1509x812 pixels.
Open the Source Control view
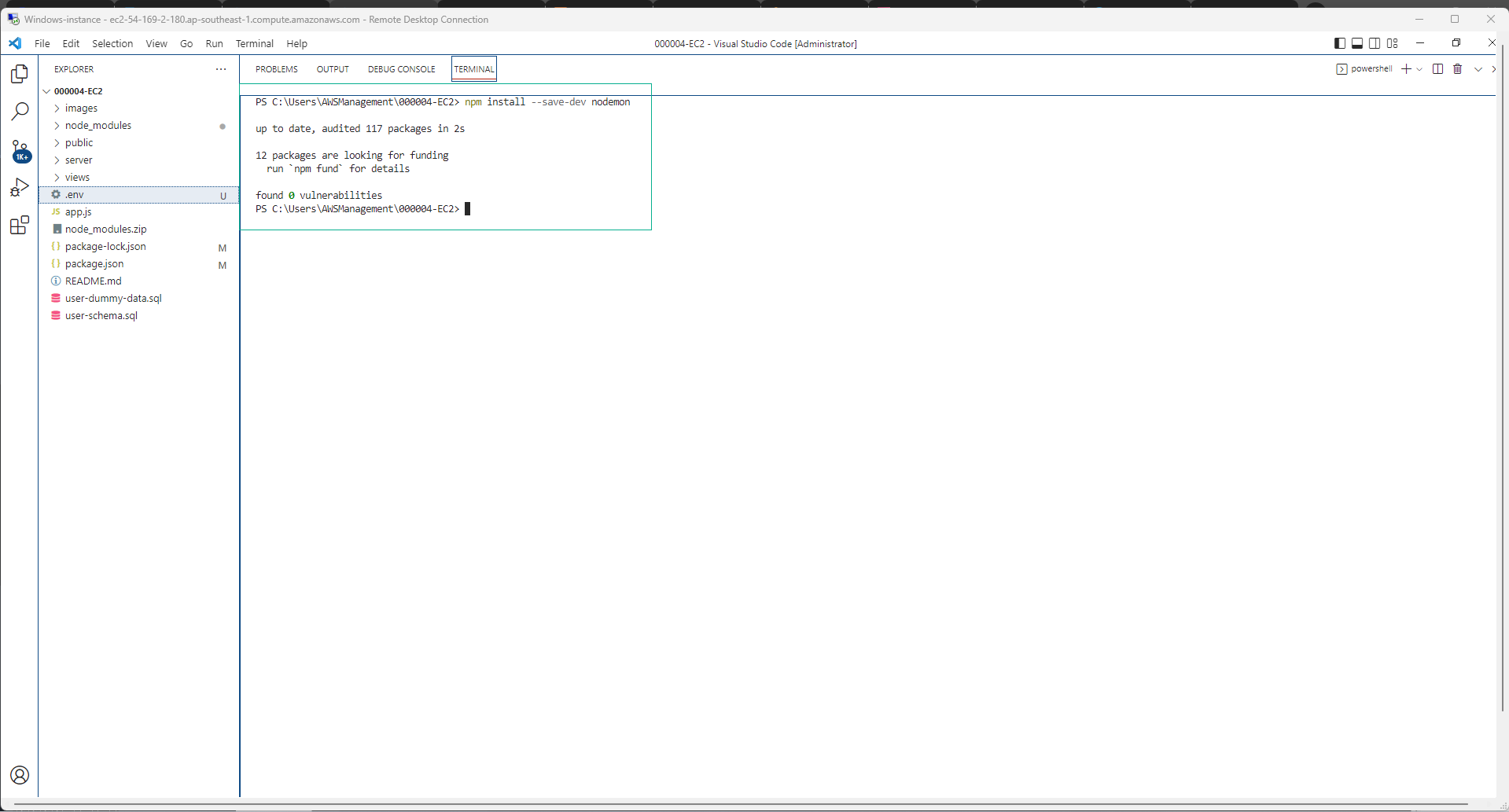pyautogui.click(x=20, y=151)
